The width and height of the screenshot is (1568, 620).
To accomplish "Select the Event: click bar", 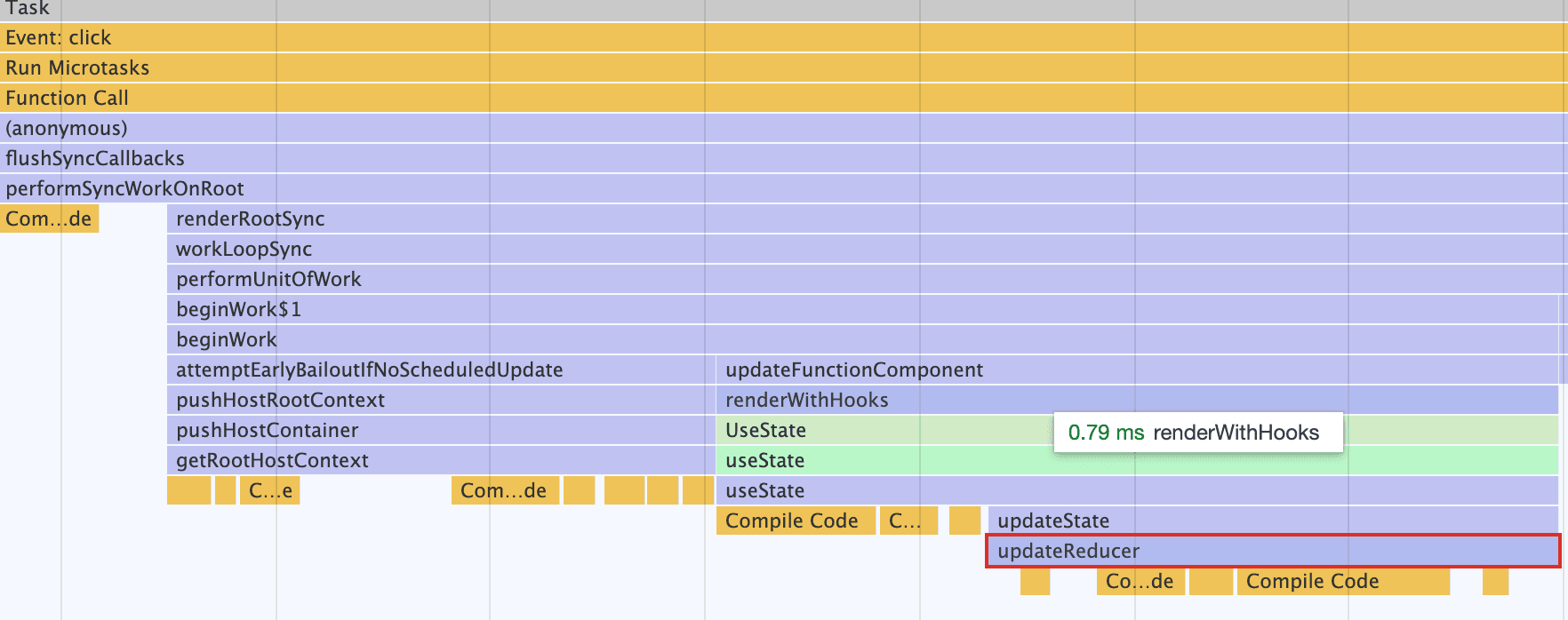I will pyautogui.click(x=782, y=37).
